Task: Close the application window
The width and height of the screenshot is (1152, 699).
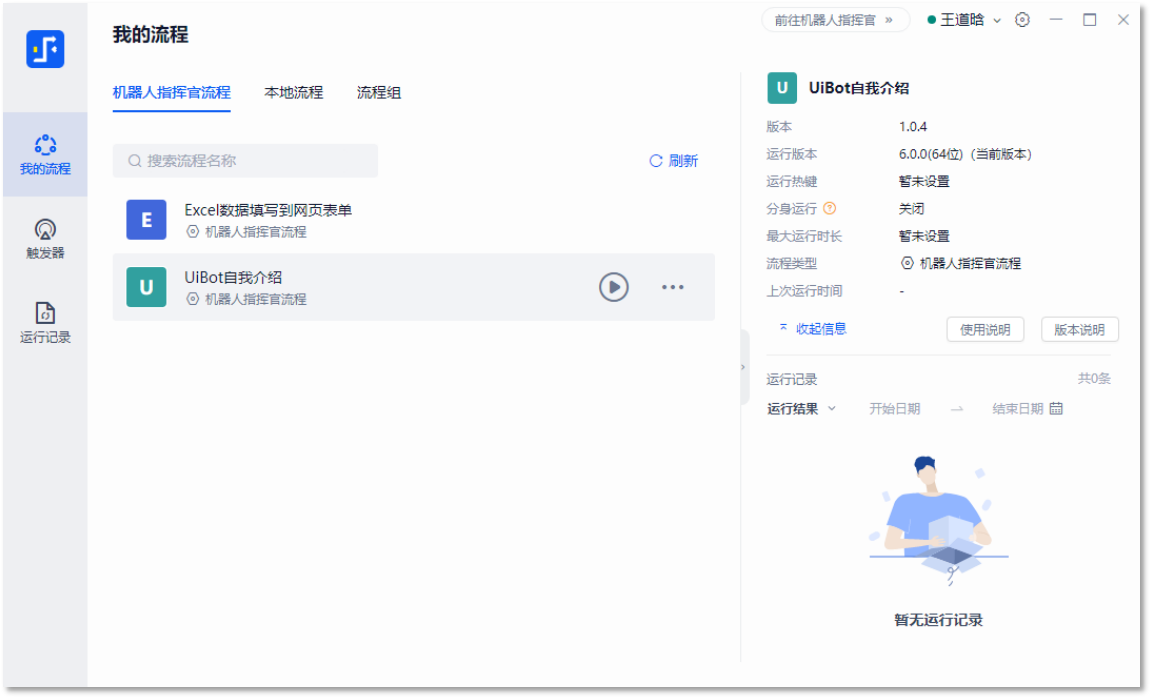Action: point(1123,20)
